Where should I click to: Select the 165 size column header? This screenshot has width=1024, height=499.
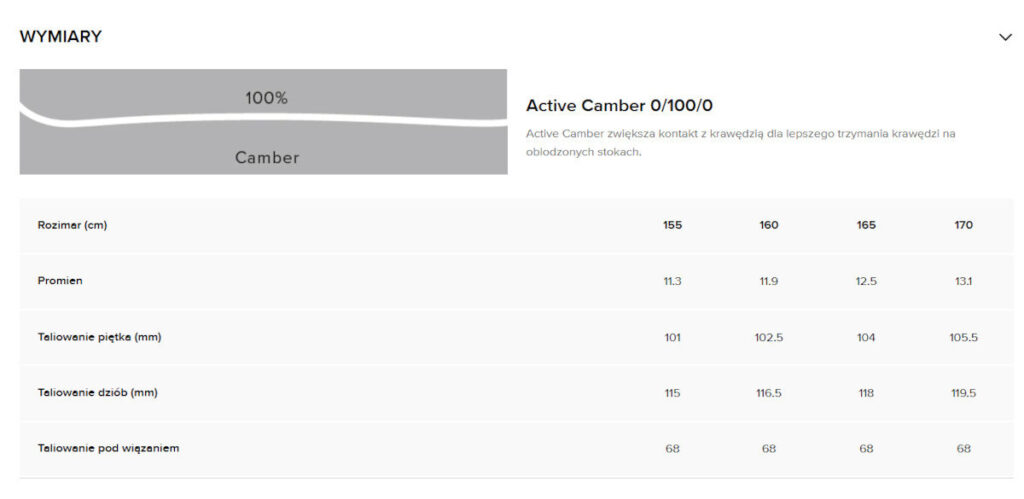[x=866, y=225]
